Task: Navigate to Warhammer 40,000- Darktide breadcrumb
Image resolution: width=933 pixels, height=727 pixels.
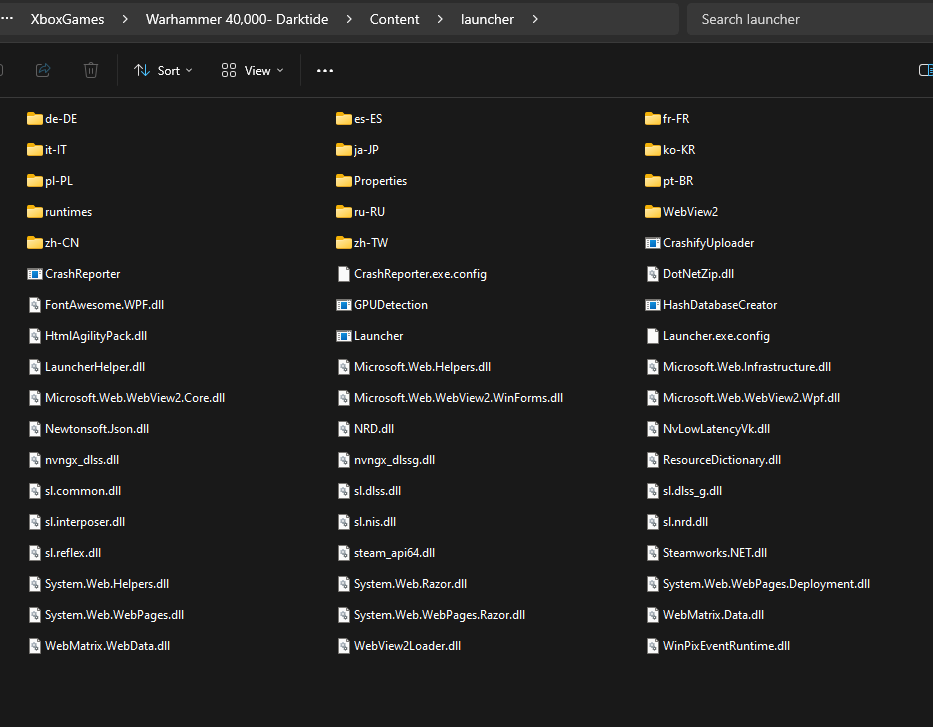Action: pyautogui.click(x=237, y=19)
